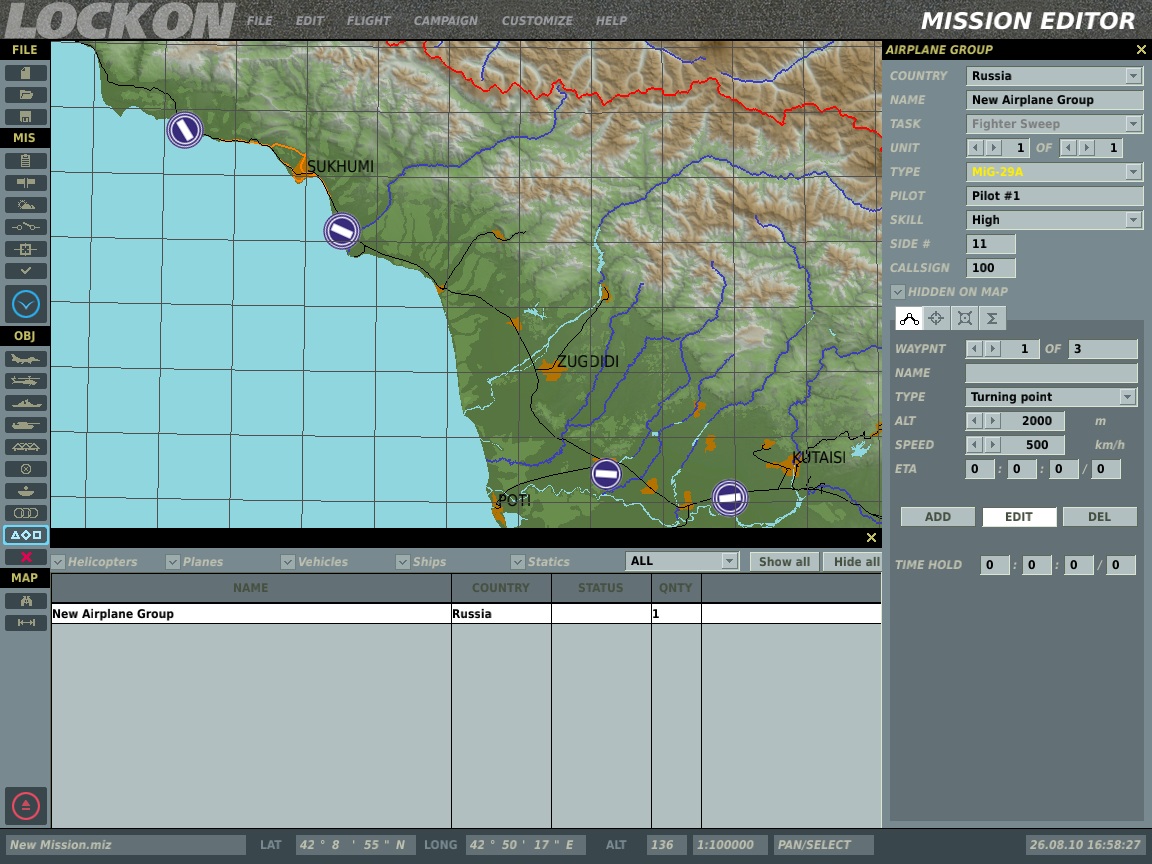The image size is (1152, 864).
Task: Open the weather settings icon
Action: tap(26, 205)
